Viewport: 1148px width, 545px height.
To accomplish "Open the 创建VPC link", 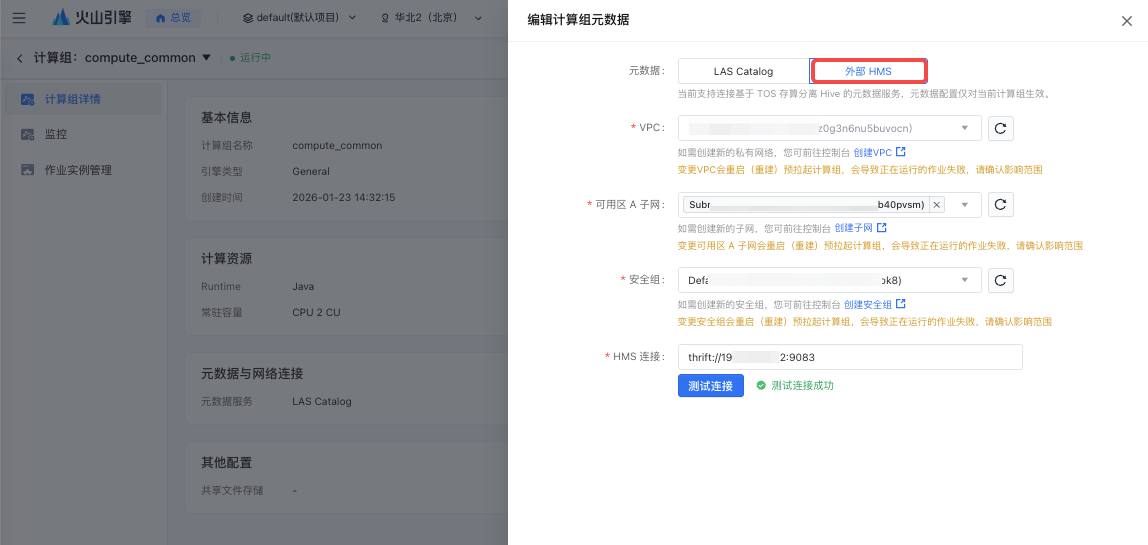I will coord(879,152).
